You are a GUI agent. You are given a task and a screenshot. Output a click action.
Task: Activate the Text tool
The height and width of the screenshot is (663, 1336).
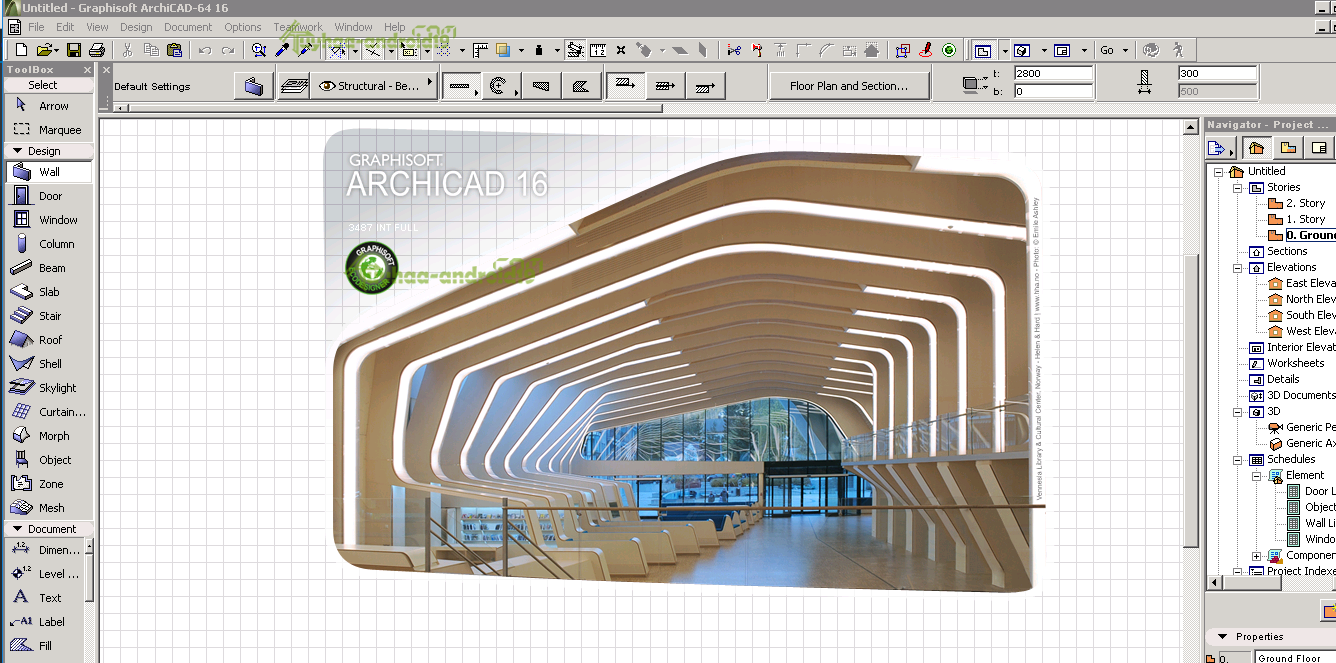click(x=45, y=598)
